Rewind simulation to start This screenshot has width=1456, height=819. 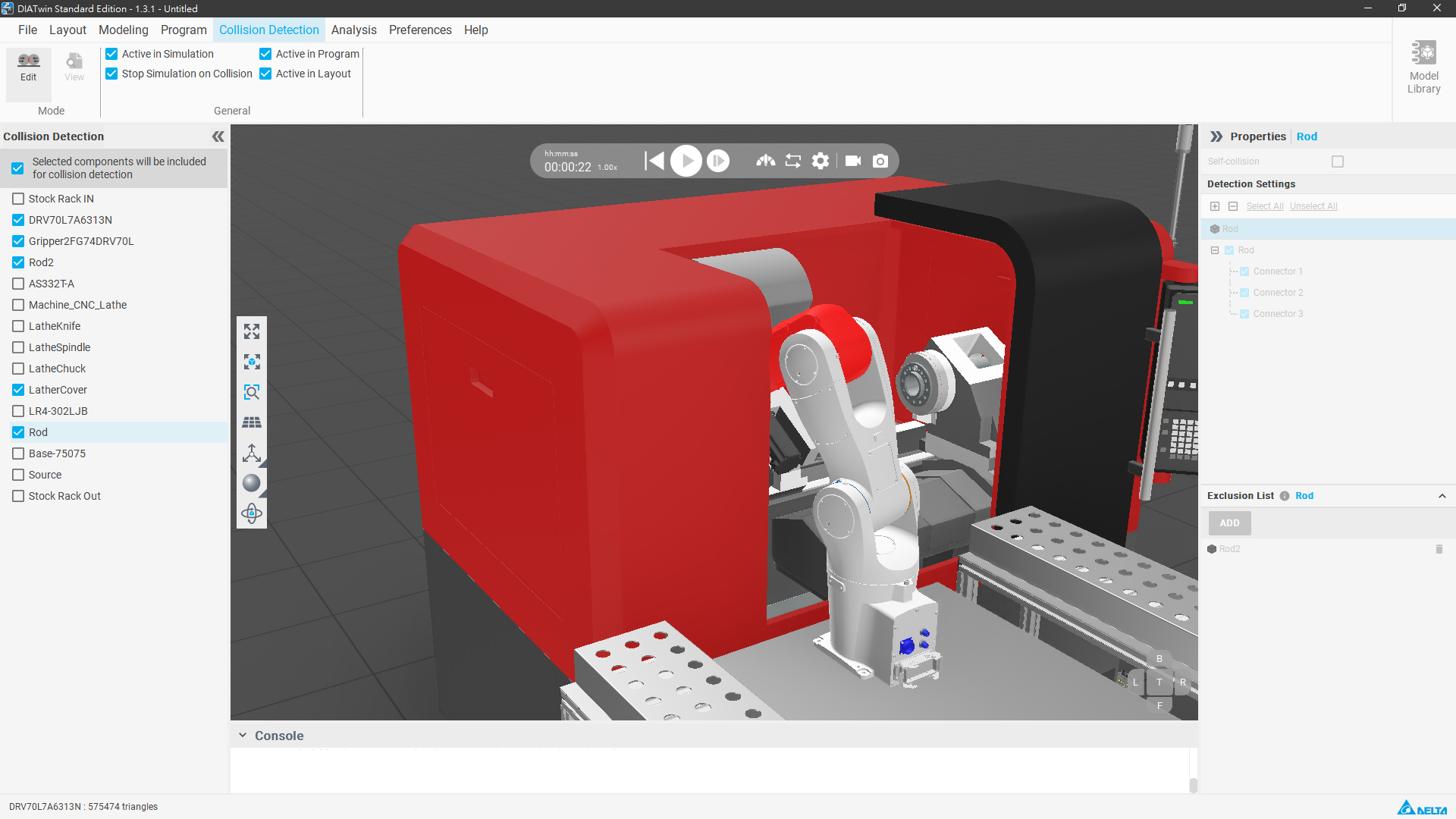(x=654, y=161)
